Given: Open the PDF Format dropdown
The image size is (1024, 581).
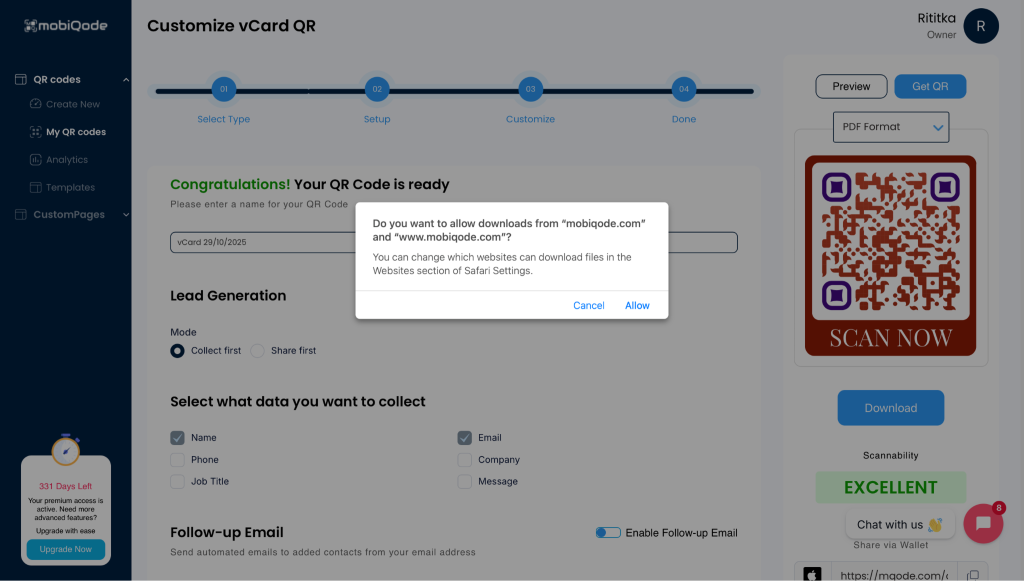Looking at the screenshot, I should [x=890, y=127].
